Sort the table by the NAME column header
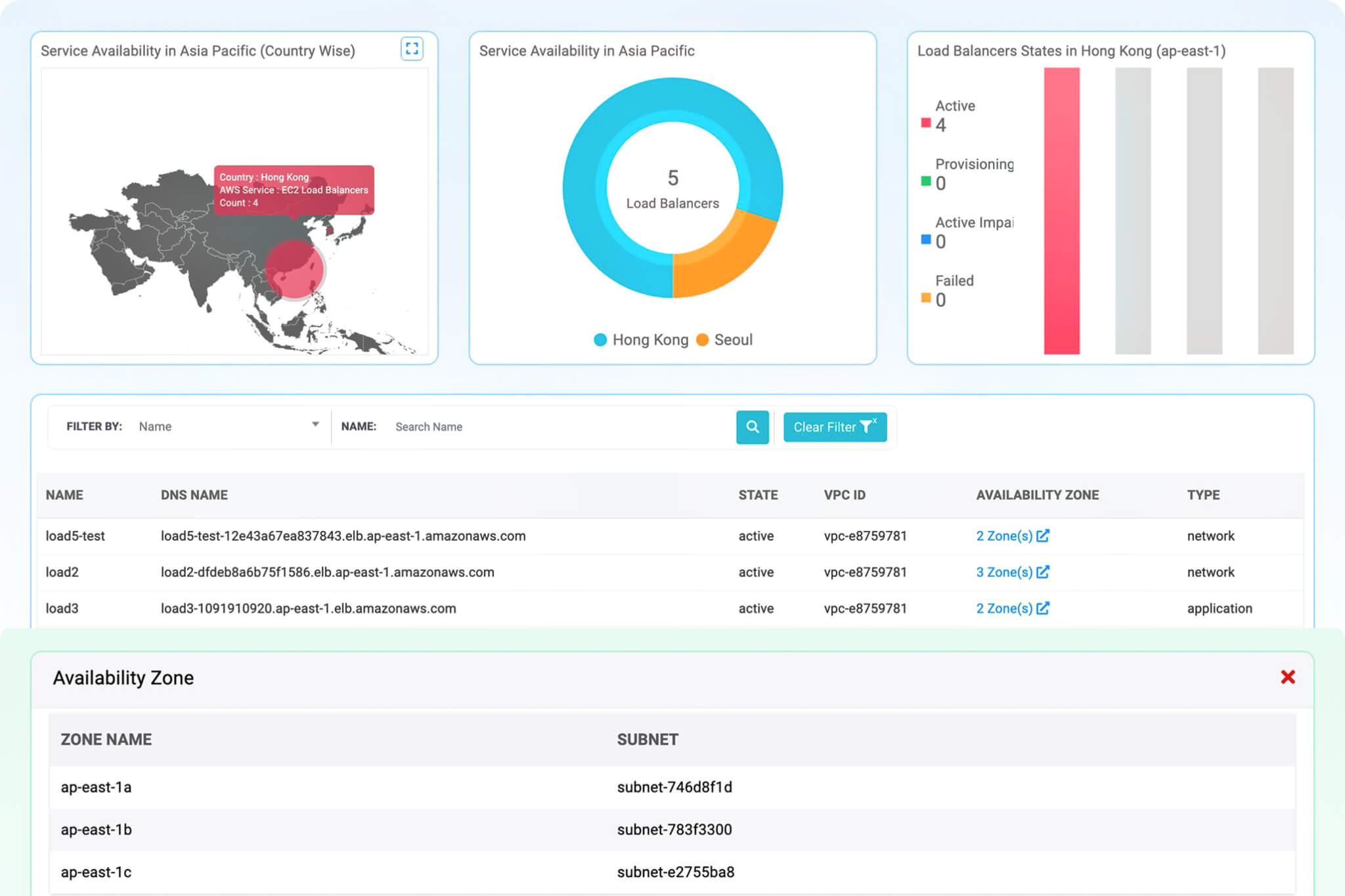This screenshot has width=1345, height=896. tap(64, 495)
